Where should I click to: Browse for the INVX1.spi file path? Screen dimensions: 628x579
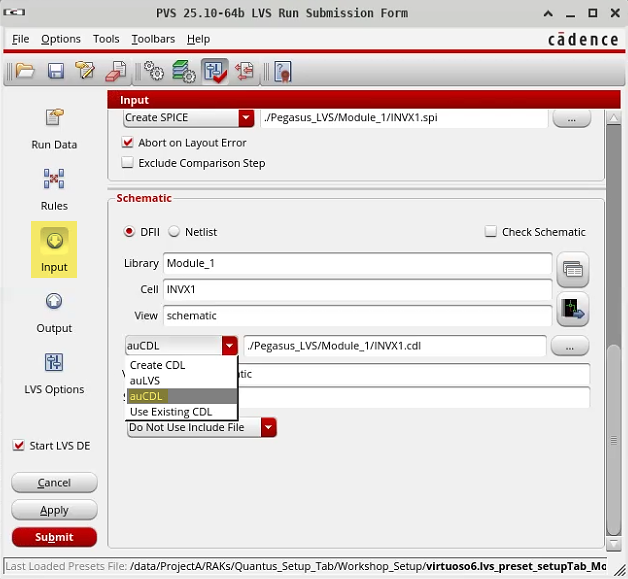pos(572,119)
